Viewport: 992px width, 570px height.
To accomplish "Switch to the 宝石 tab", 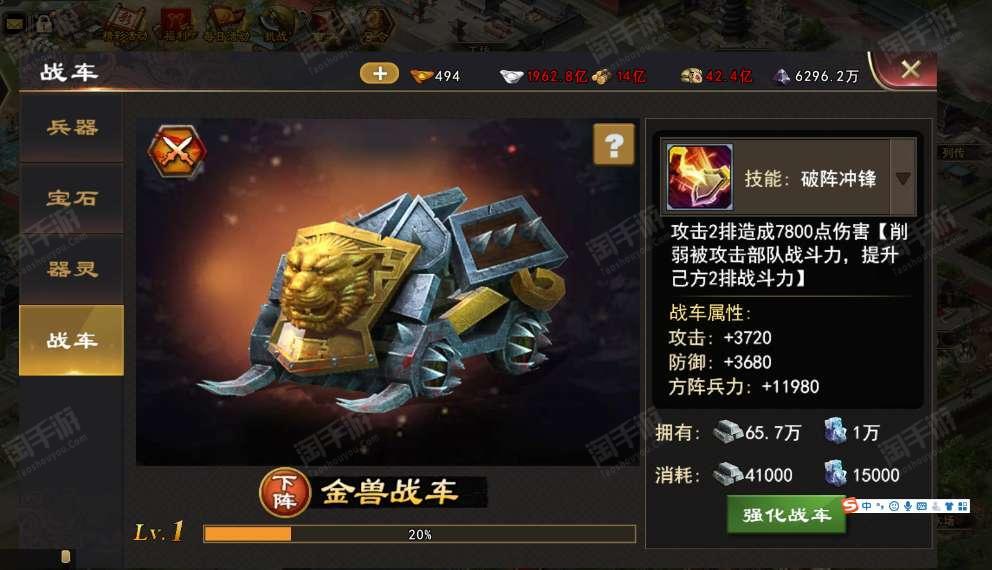I will point(71,199).
